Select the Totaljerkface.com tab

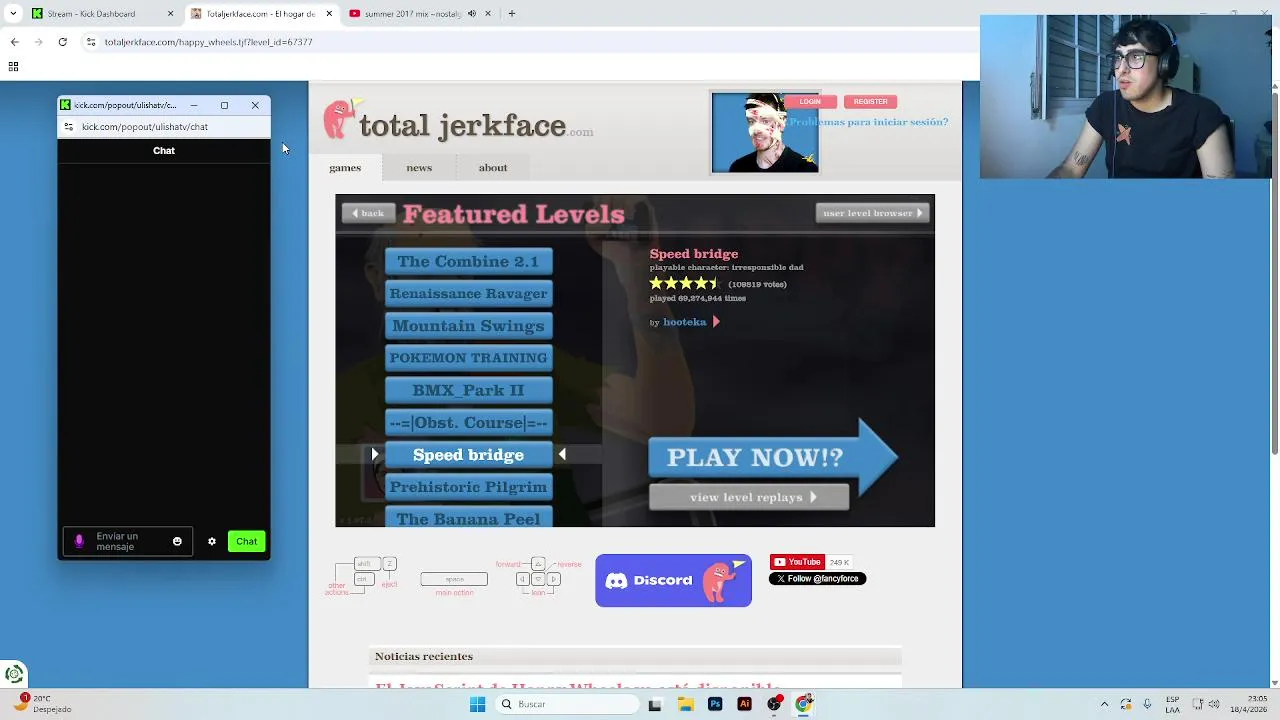tap(260, 14)
